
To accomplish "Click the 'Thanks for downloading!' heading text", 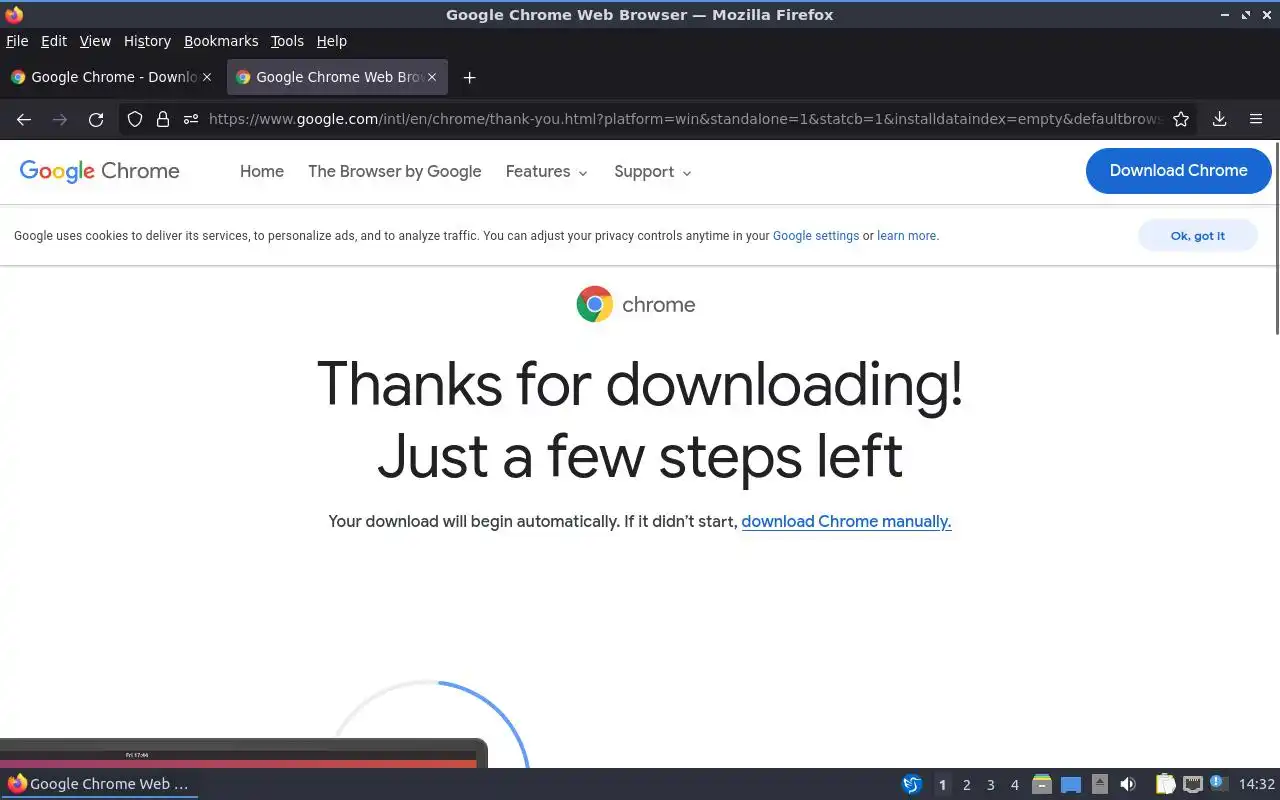I will click(x=640, y=384).
